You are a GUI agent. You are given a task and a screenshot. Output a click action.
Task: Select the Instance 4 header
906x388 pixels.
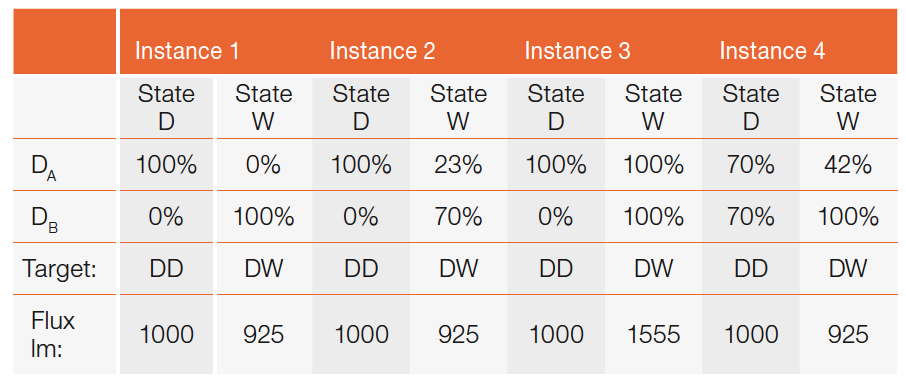pyautogui.click(x=772, y=51)
